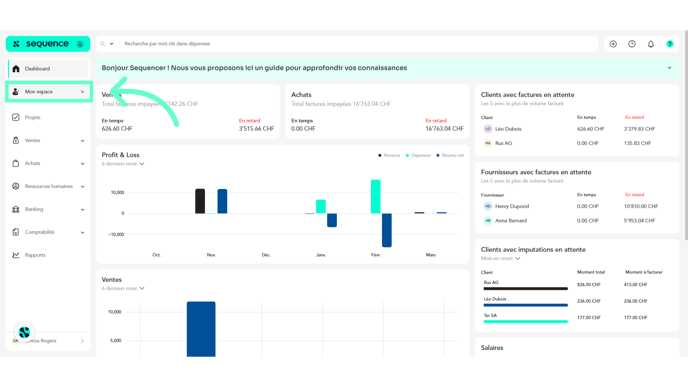Open the clock timer icon
Screen dimensions: 688x387
[632, 44]
